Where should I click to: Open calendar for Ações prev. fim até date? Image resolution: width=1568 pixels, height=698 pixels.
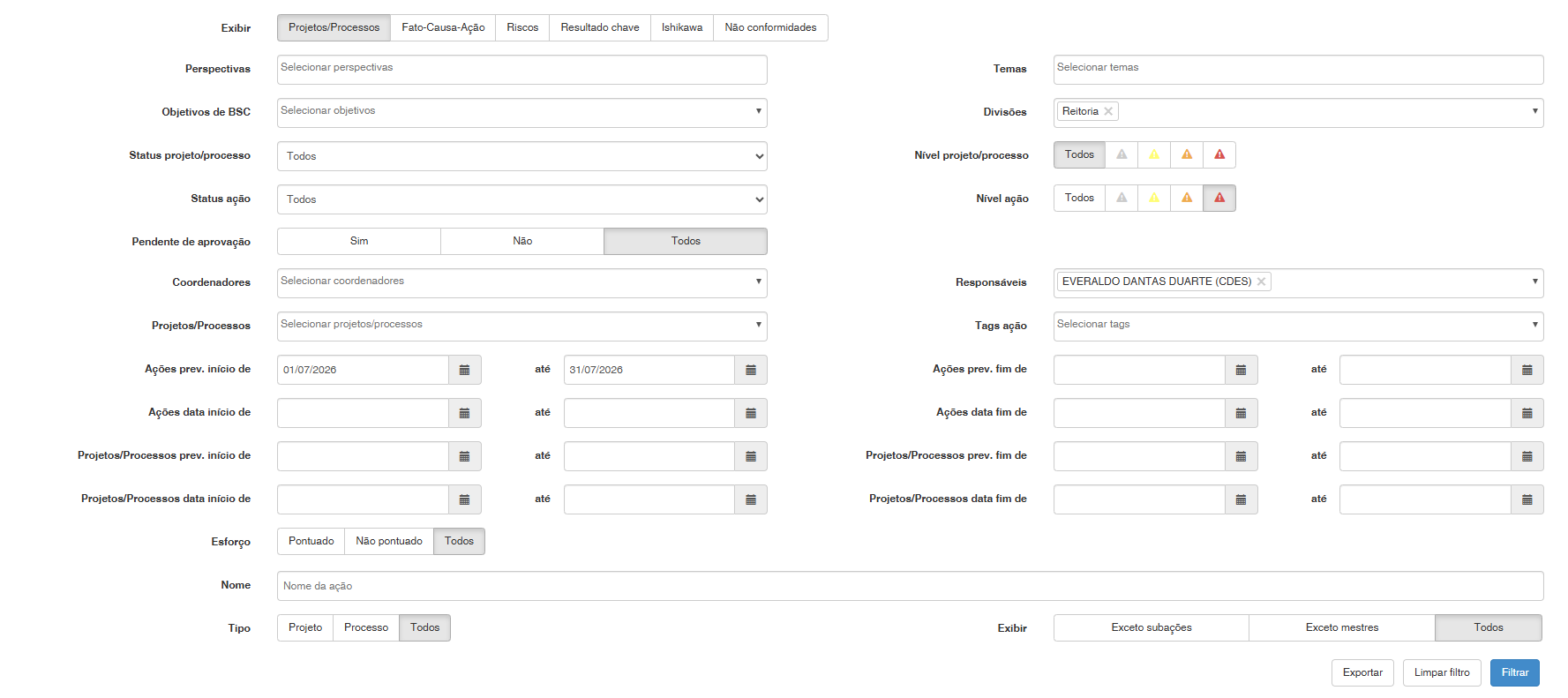click(1527, 370)
